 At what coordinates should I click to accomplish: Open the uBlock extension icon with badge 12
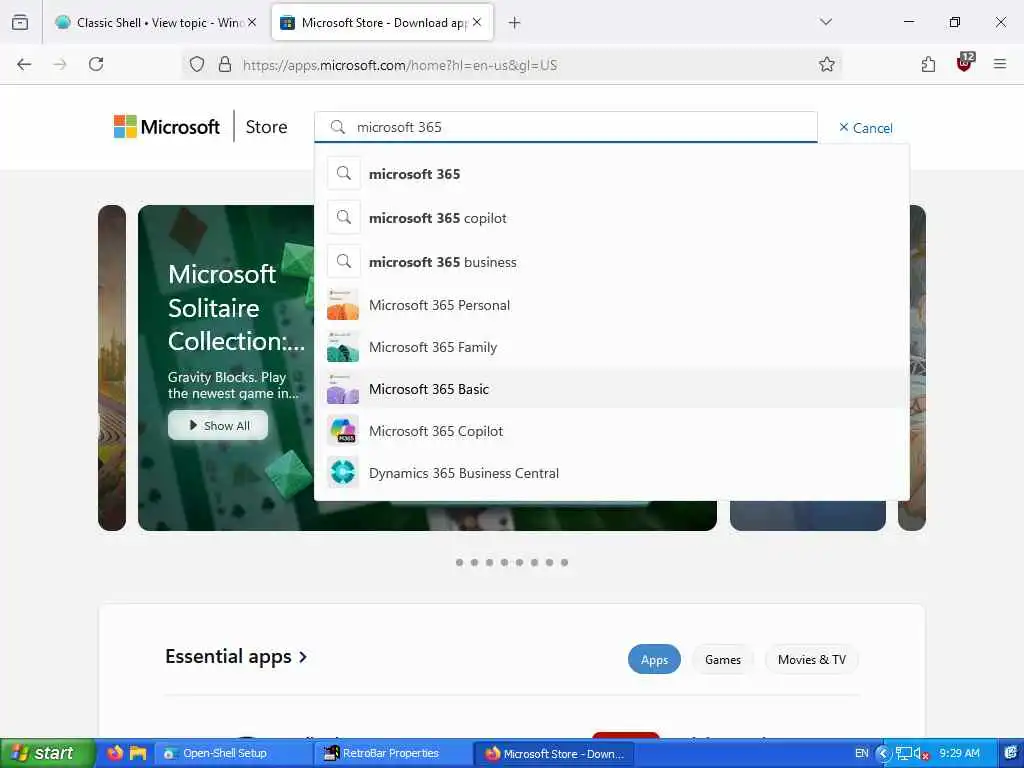coord(965,63)
